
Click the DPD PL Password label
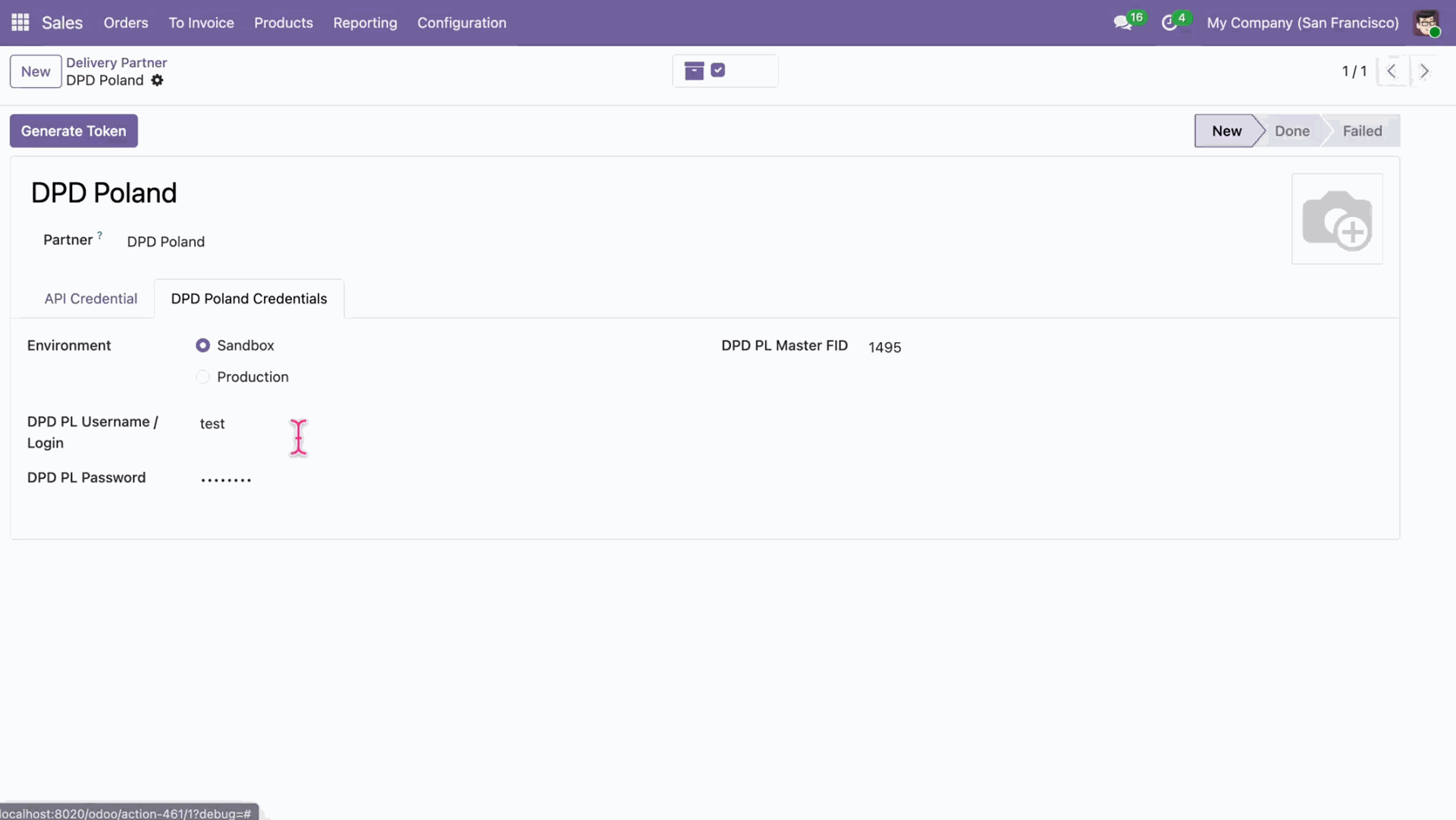(x=86, y=478)
